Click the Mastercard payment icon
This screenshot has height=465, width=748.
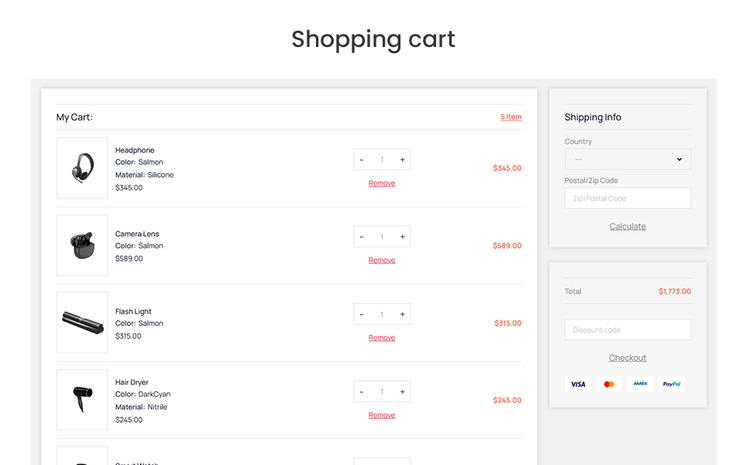[x=609, y=384]
